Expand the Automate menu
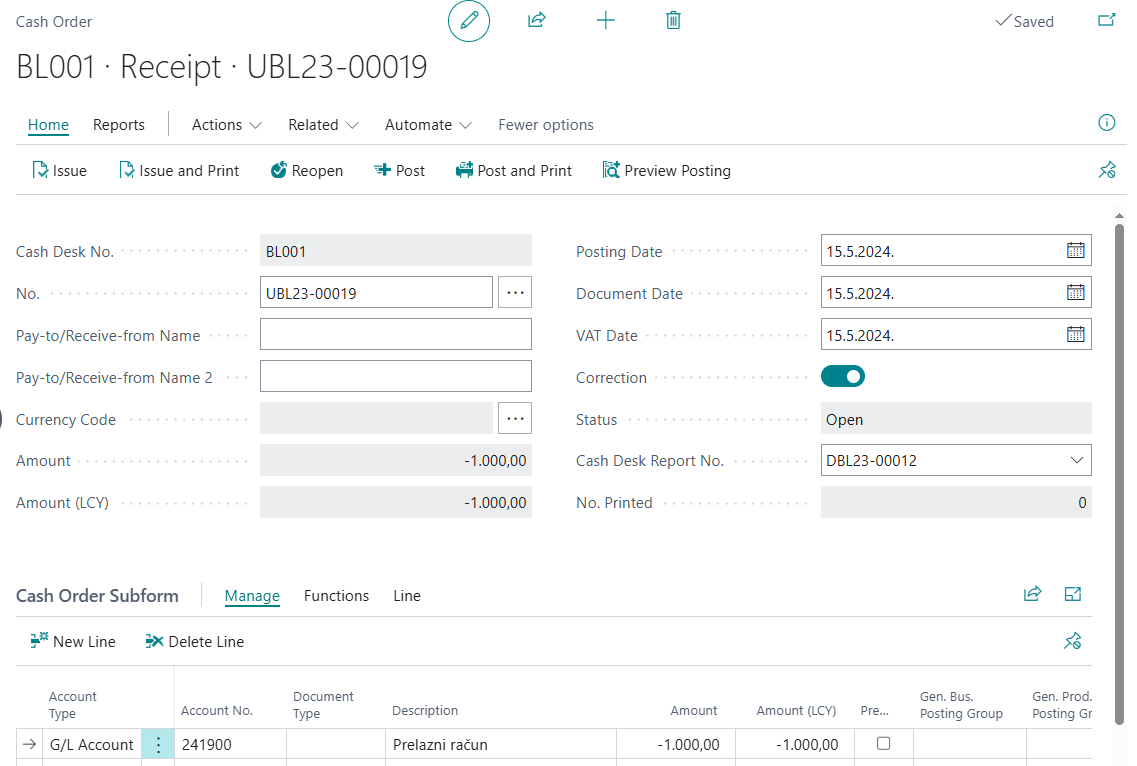The width and height of the screenshot is (1137, 766). (428, 125)
